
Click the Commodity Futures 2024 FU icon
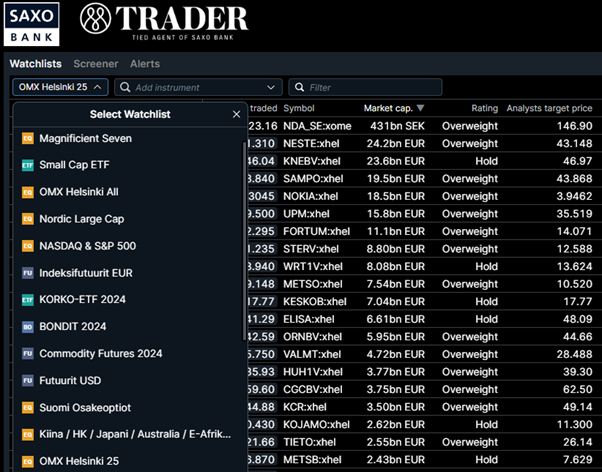click(28, 354)
